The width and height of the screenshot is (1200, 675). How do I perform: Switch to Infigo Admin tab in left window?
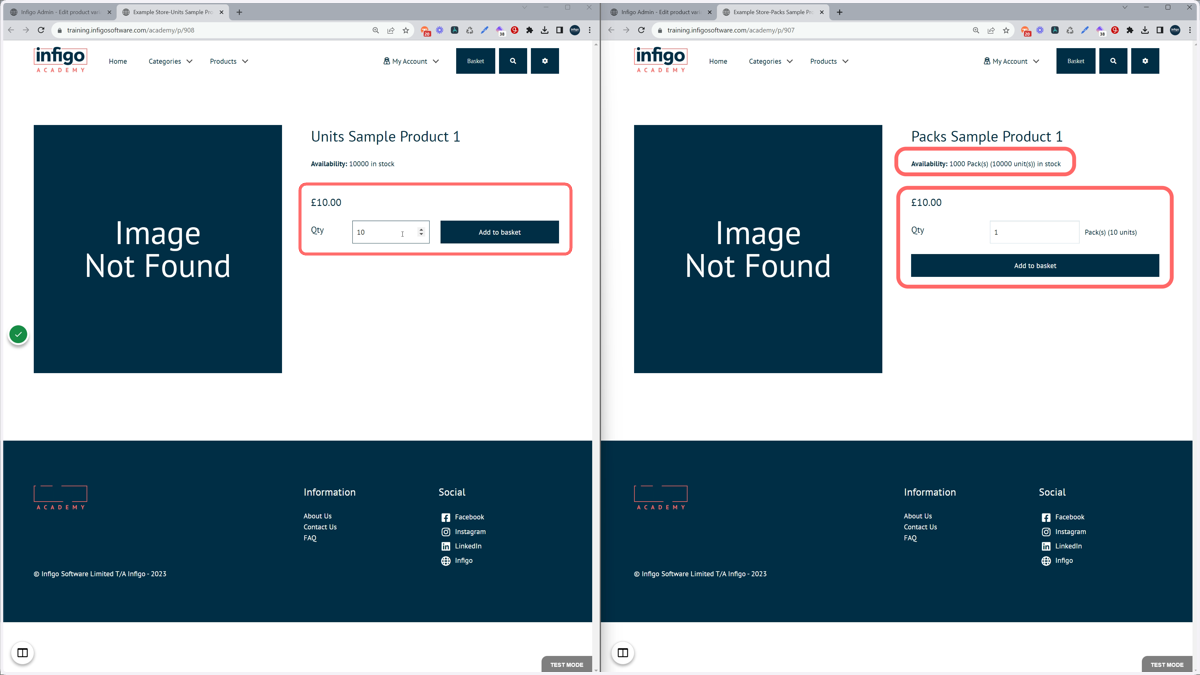click(x=60, y=12)
